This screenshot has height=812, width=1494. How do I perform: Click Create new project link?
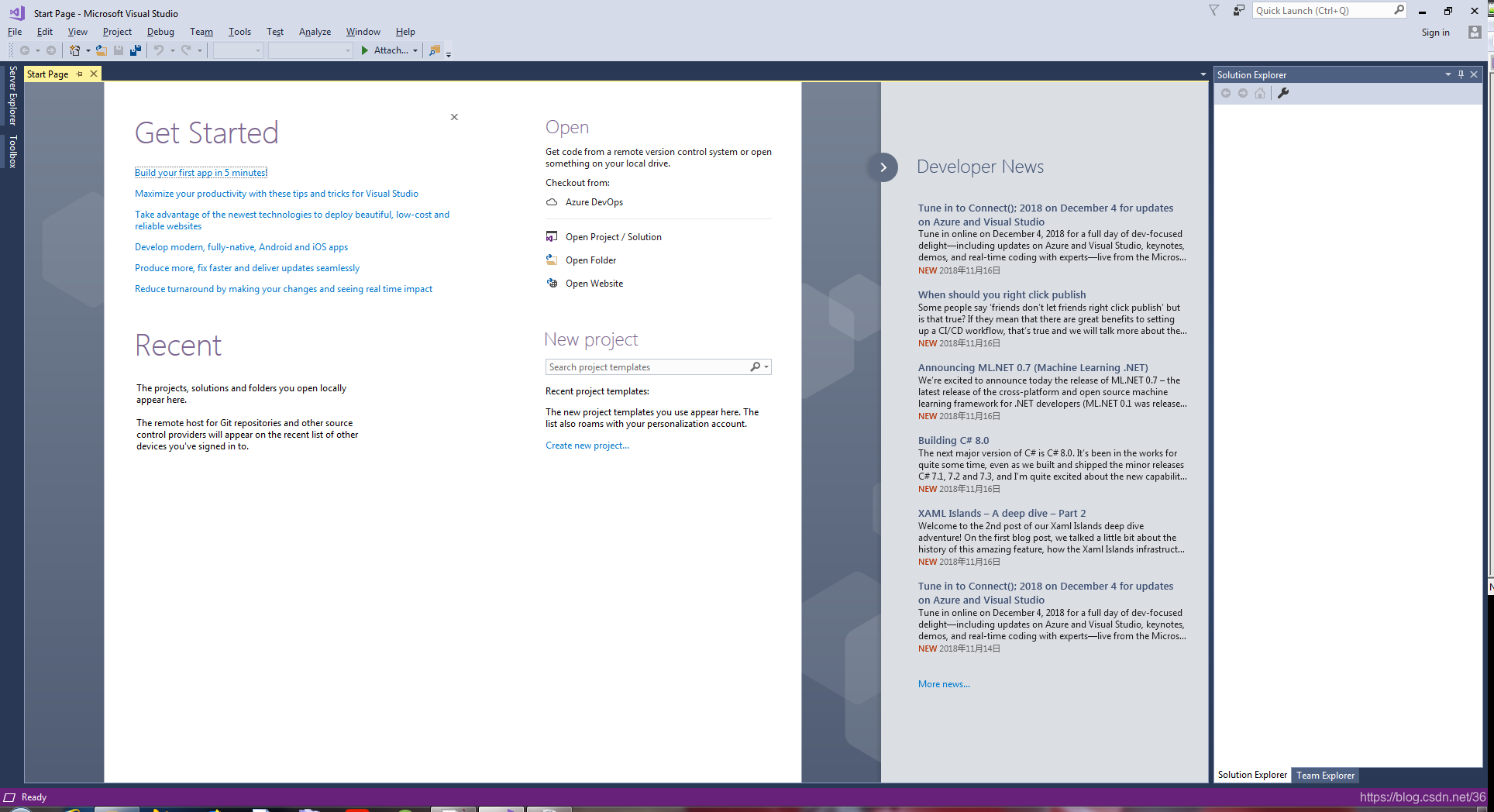pos(587,446)
